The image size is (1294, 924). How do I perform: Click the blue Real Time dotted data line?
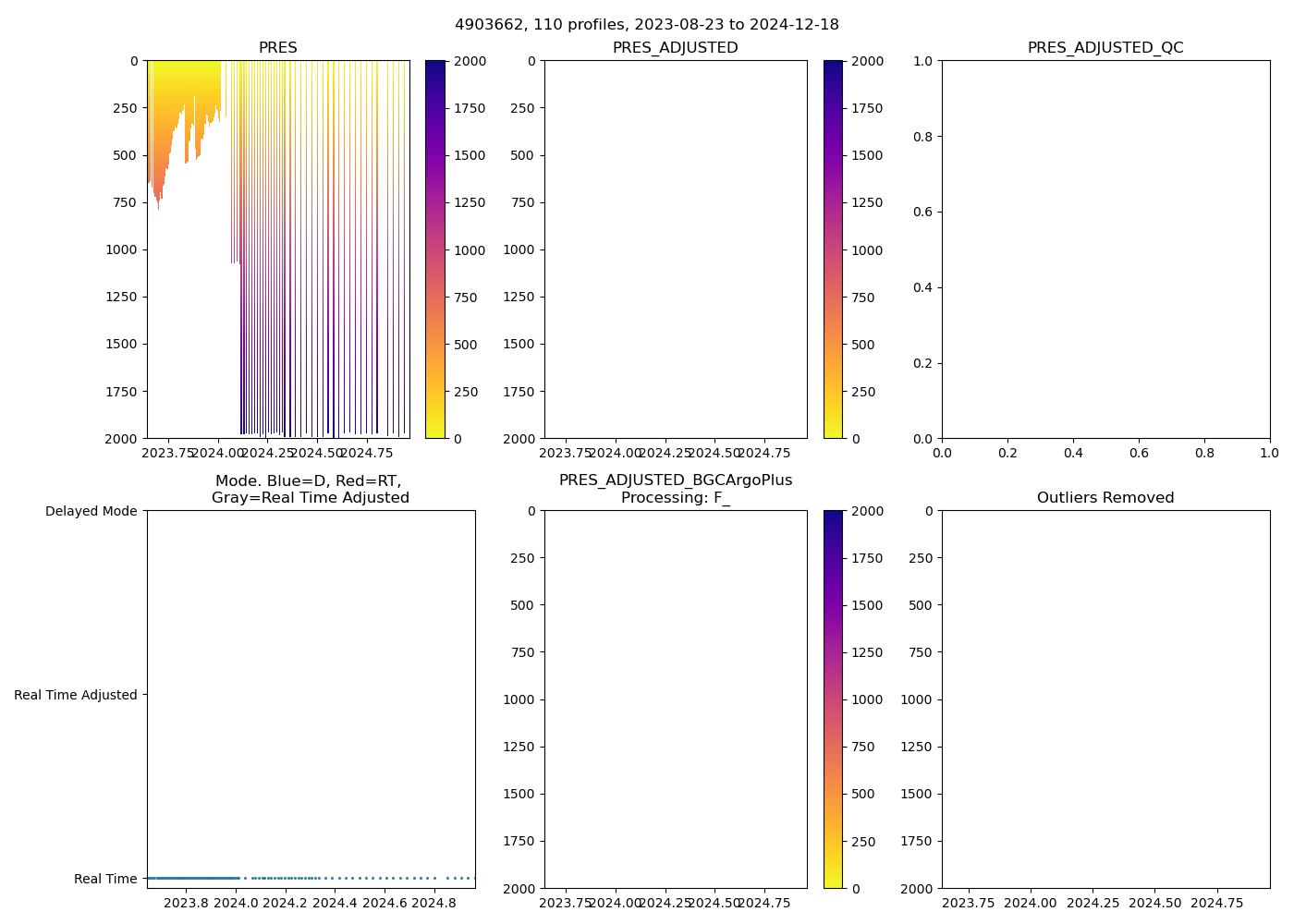pyautogui.click(x=194, y=878)
